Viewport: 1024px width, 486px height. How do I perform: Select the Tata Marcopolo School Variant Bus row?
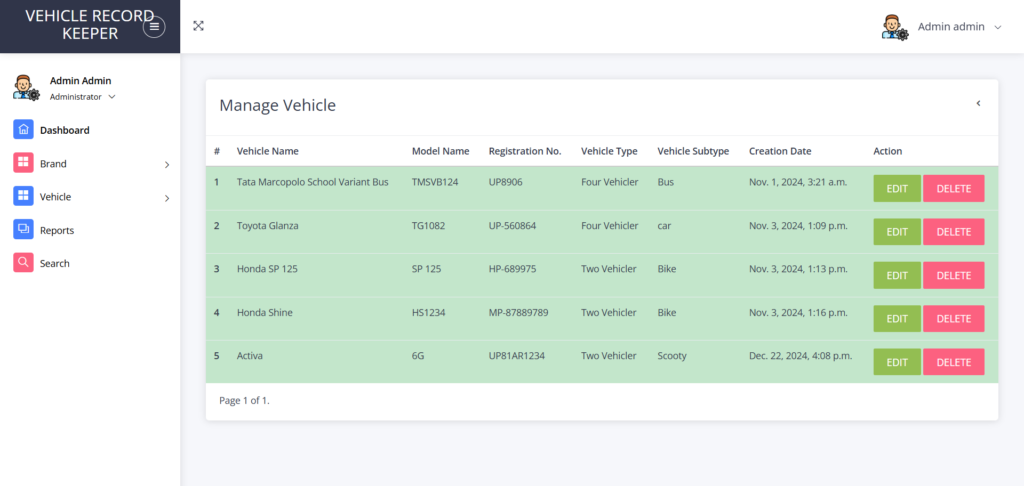(312, 182)
